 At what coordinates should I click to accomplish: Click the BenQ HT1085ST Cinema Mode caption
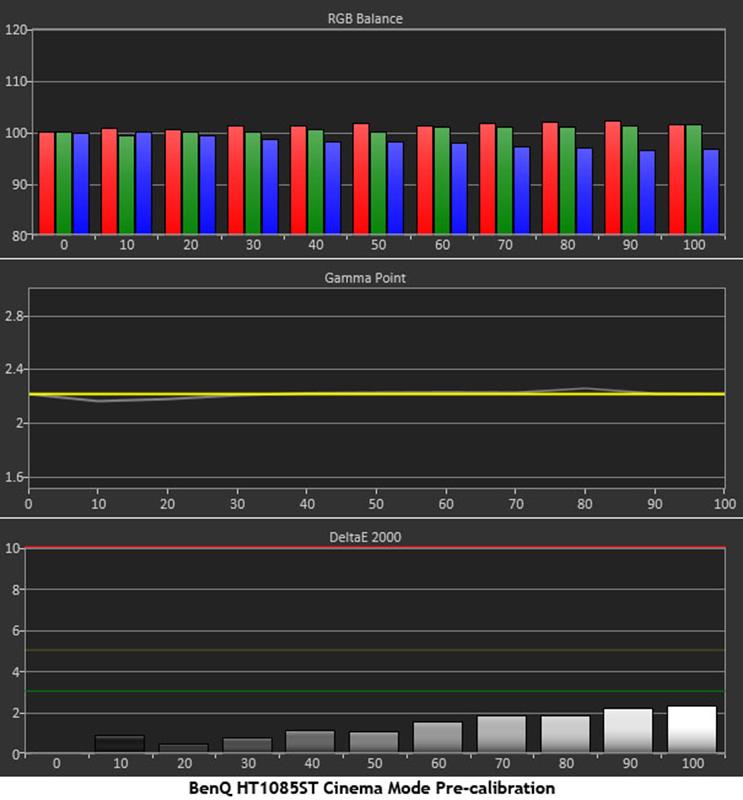pos(371,788)
